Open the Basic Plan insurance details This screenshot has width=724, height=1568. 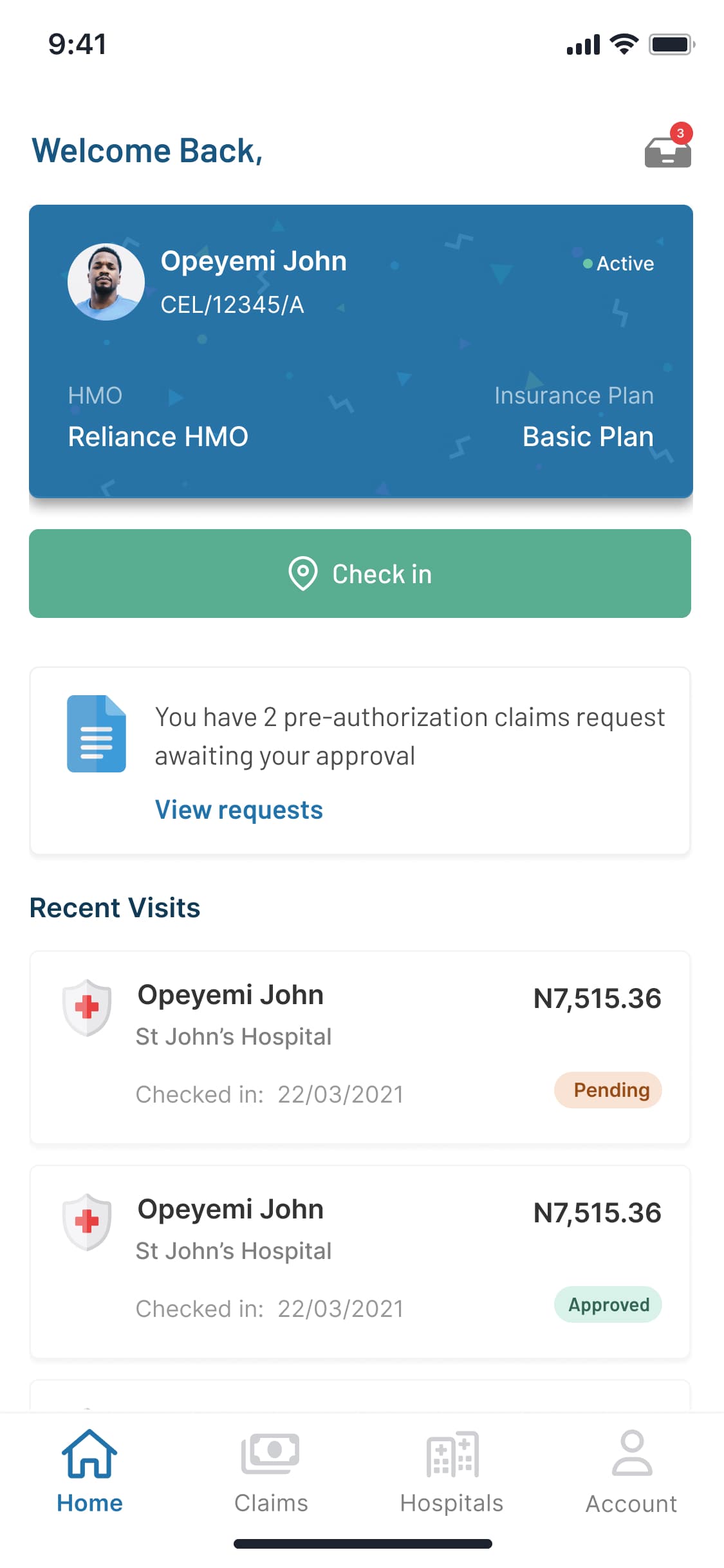588,436
